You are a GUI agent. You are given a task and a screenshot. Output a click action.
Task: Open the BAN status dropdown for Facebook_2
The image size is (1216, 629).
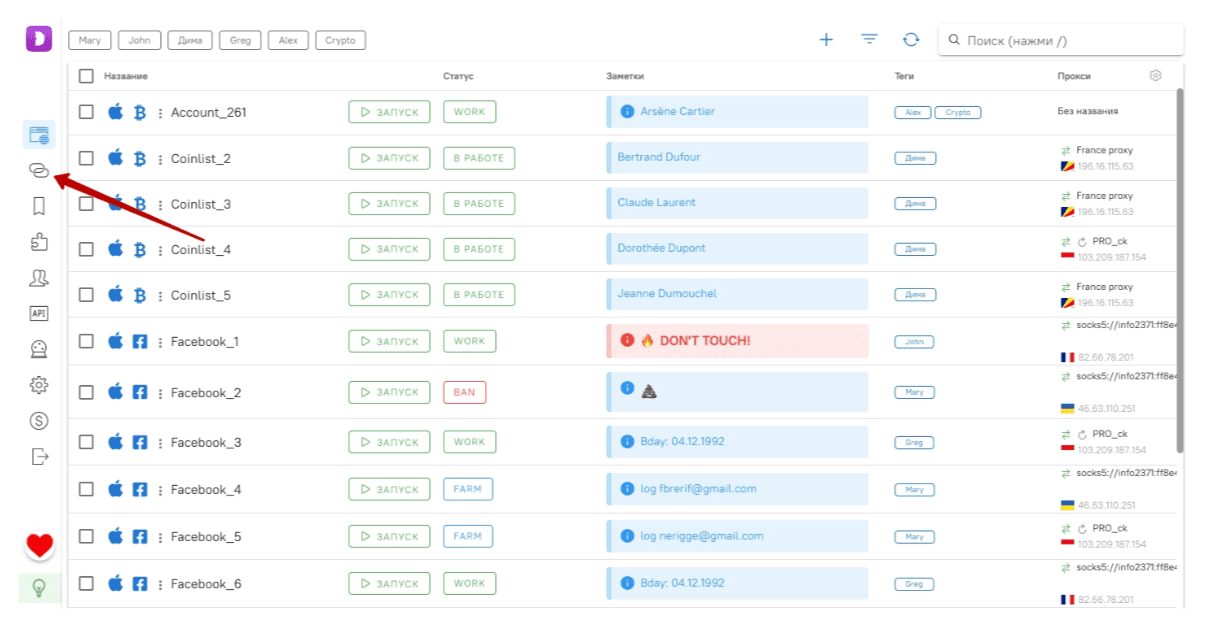(x=464, y=393)
